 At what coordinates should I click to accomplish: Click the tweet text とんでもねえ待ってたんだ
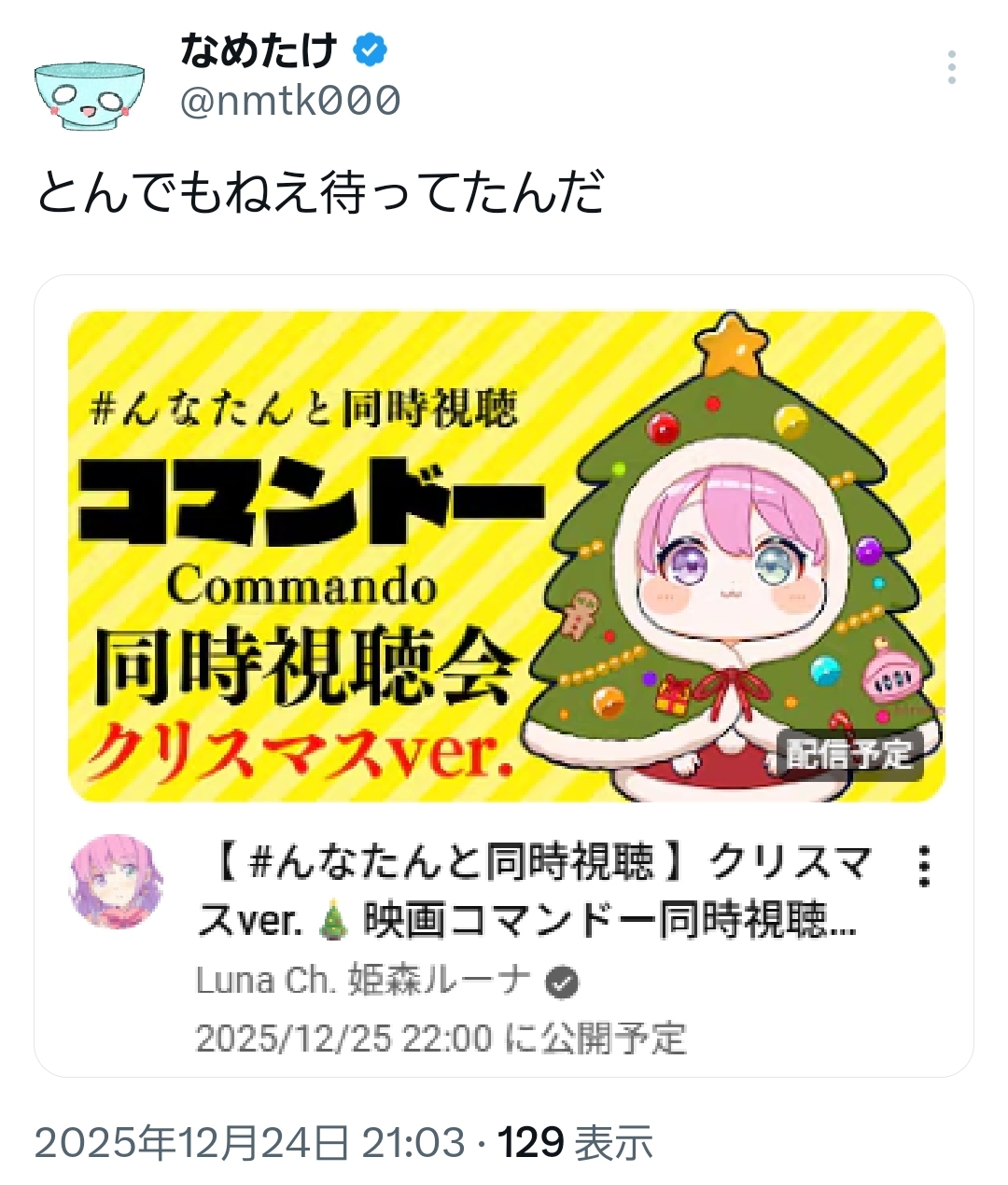pos(320,192)
